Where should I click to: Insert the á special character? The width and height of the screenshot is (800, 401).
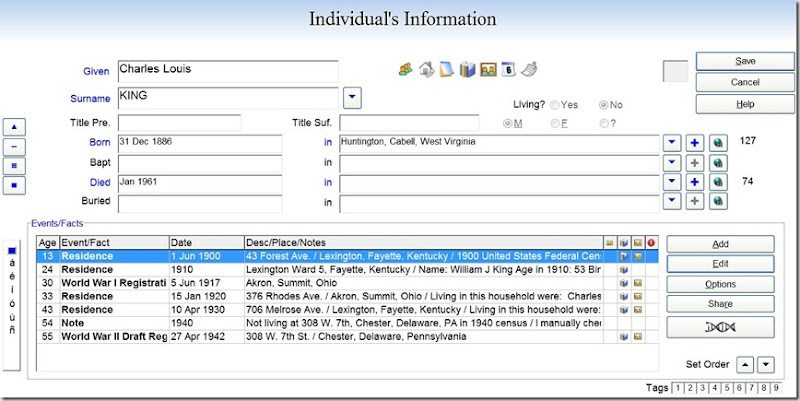tap(12, 263)
